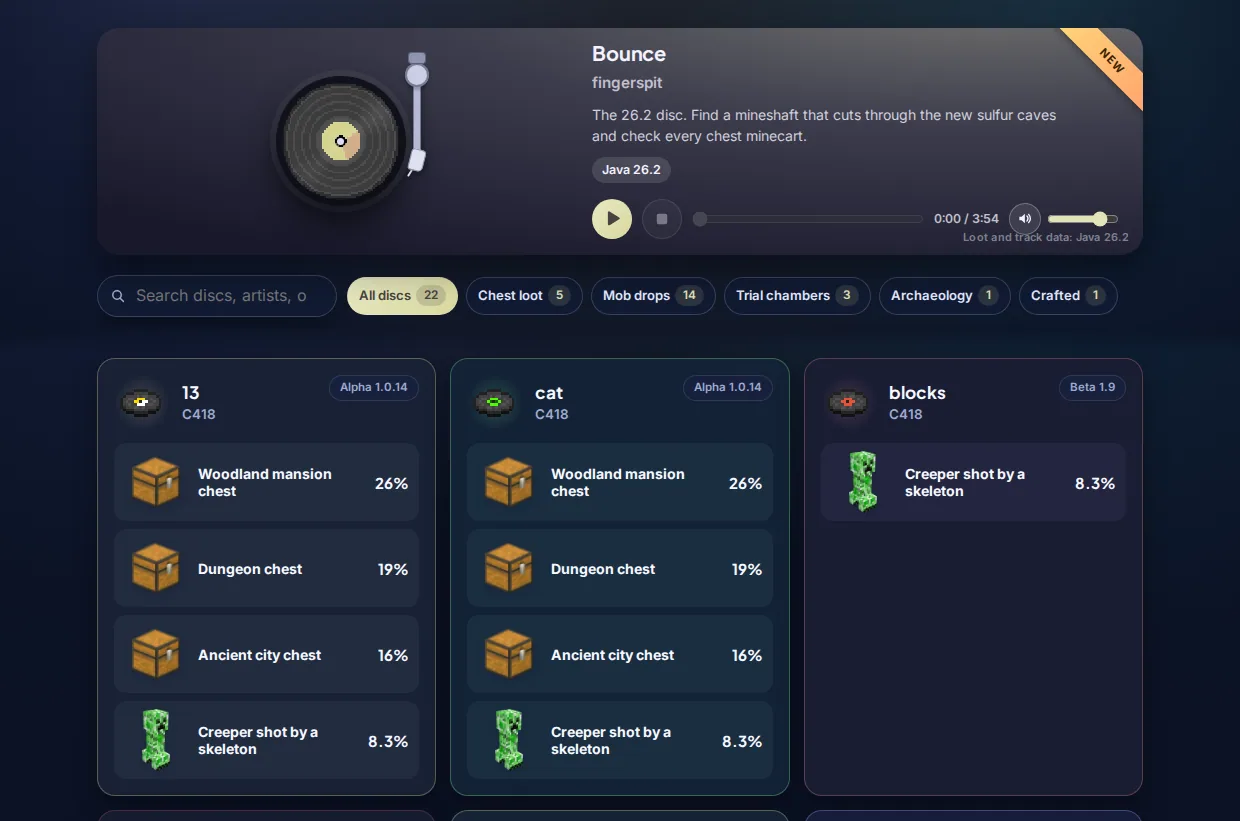1240x821 pixels.
Task: Click the cat disc icon
Action: (x=494, y=403)
